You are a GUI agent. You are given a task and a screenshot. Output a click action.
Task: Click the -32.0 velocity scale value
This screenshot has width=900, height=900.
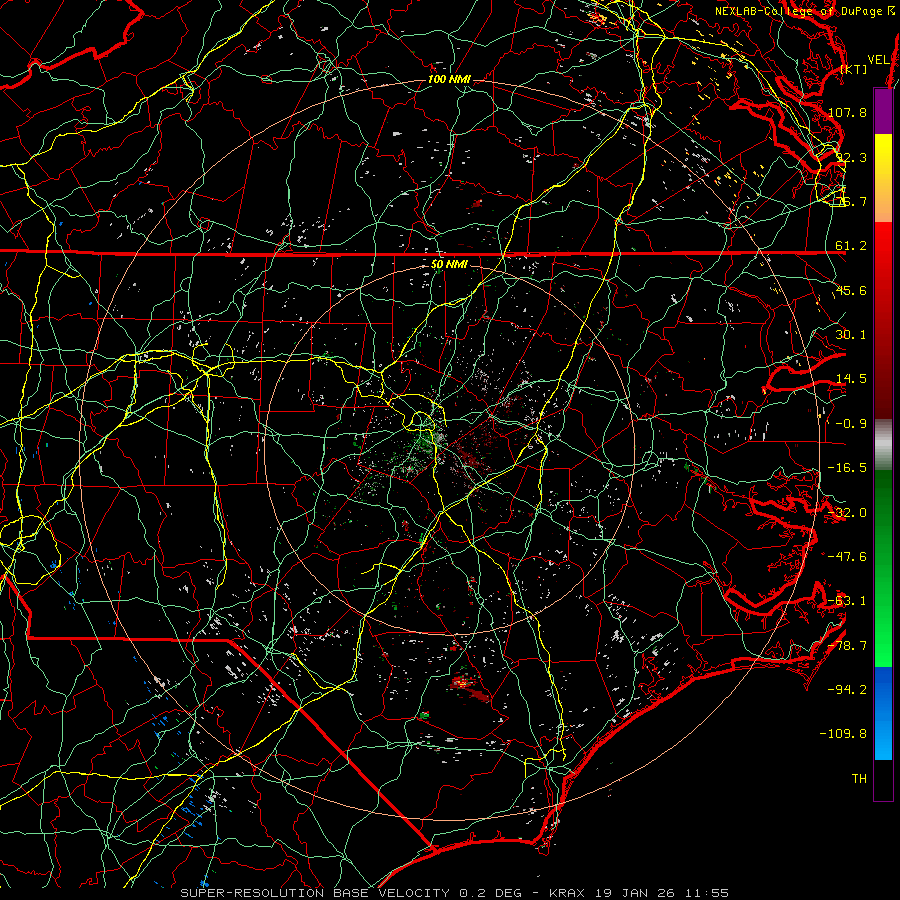click(x=847, y=513)
